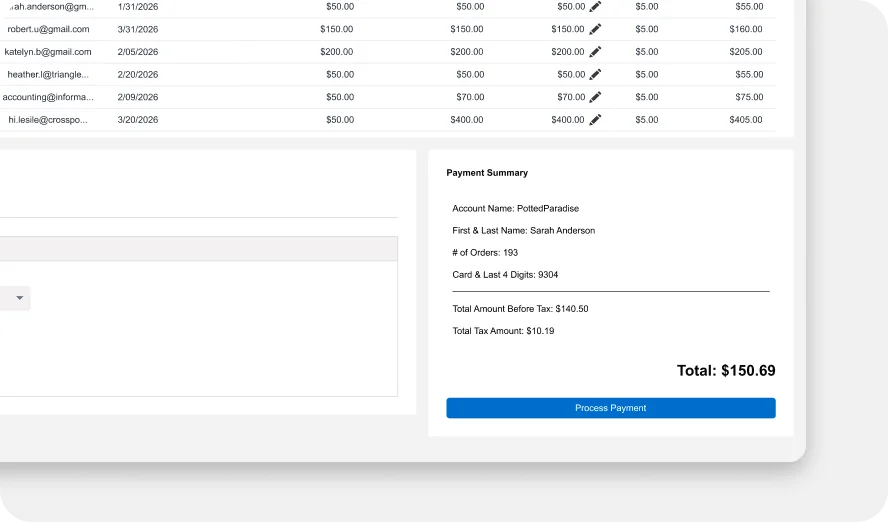The width and height of the screenshot is (888, 522).
Task: Click pencil icon in heather.l@triangle row
Action: 595,75
